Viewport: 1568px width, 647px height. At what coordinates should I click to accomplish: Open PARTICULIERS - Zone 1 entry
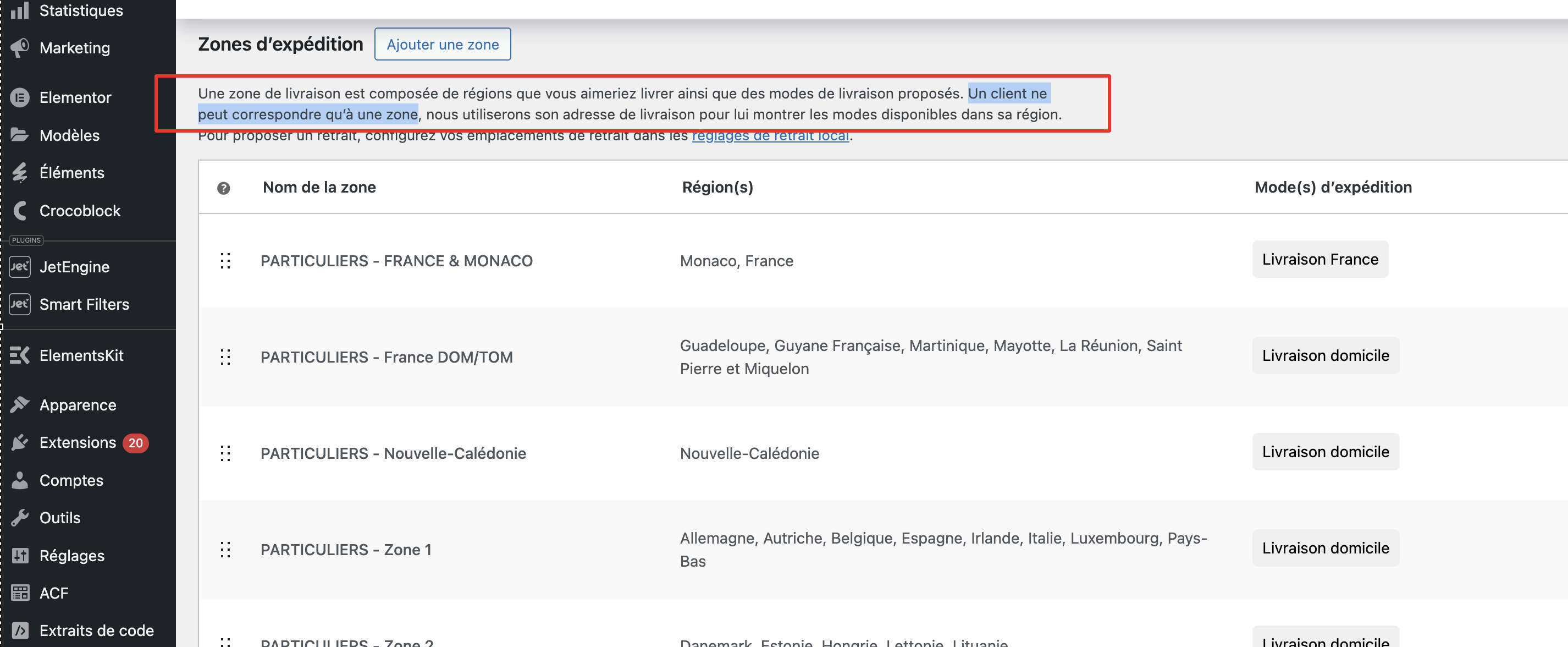click(x=346, y=550)
